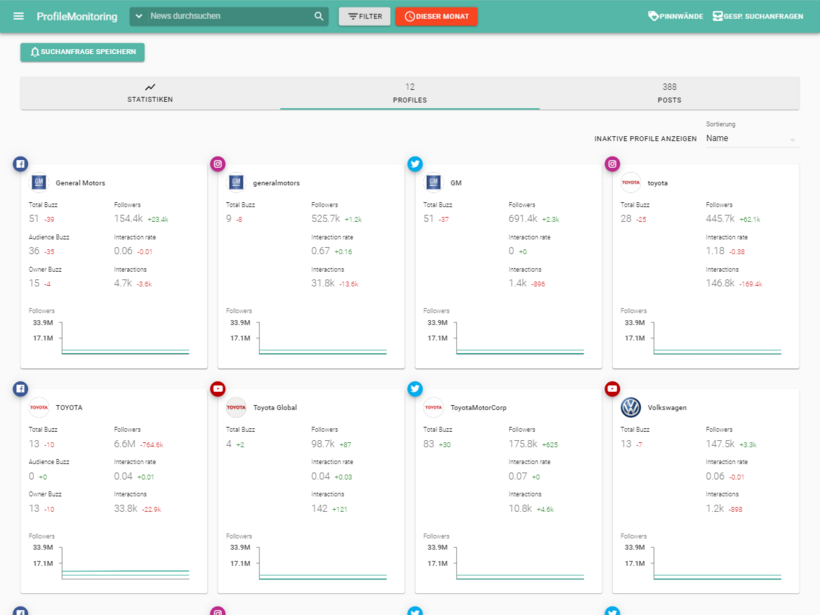Click interactions value 1.2k on Volkswagen
Screen dimensions: 820x615
(715, 508)
